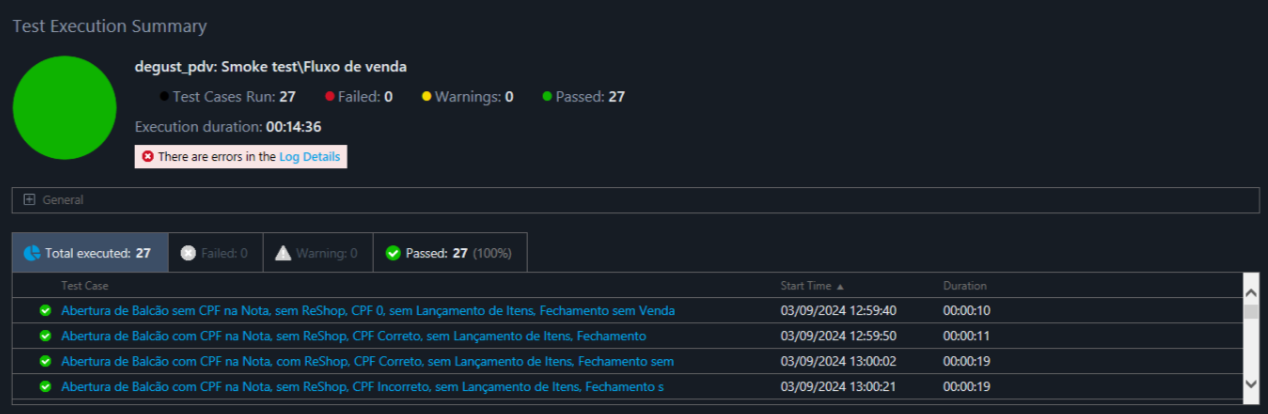1268x414 pixels.
Task: Click the green check beside the CPF Incorreto test
Action: coord(45,386)
